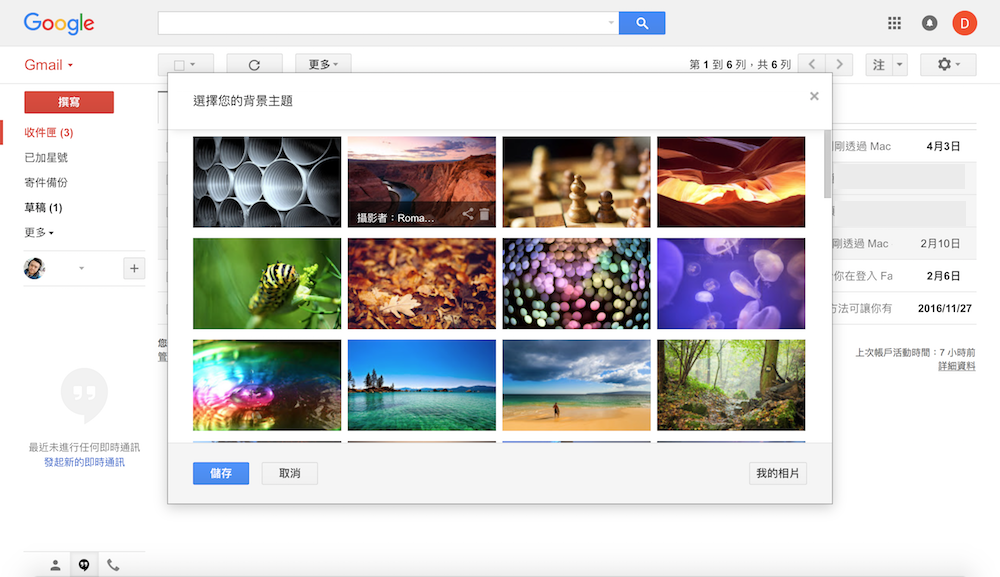
Task: Select the turquoise lake theme
Action: 422,385
